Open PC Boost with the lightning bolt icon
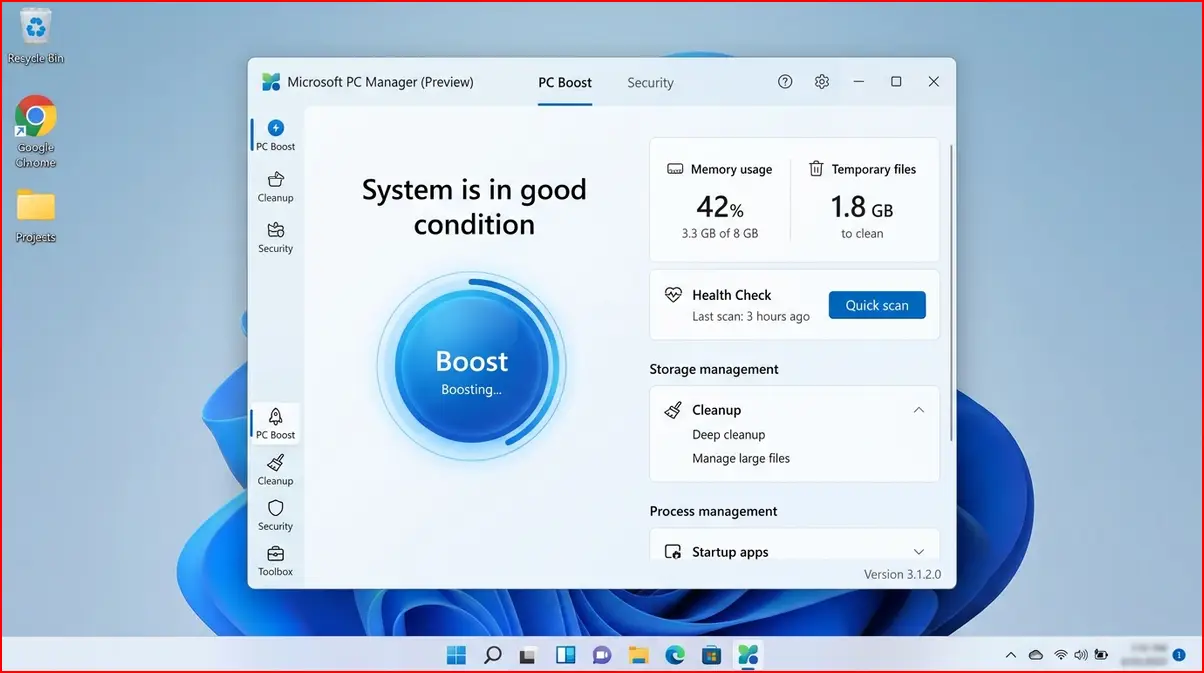Image resolution: width=1204 pixels, height=673 pixels. click(276, 135)
